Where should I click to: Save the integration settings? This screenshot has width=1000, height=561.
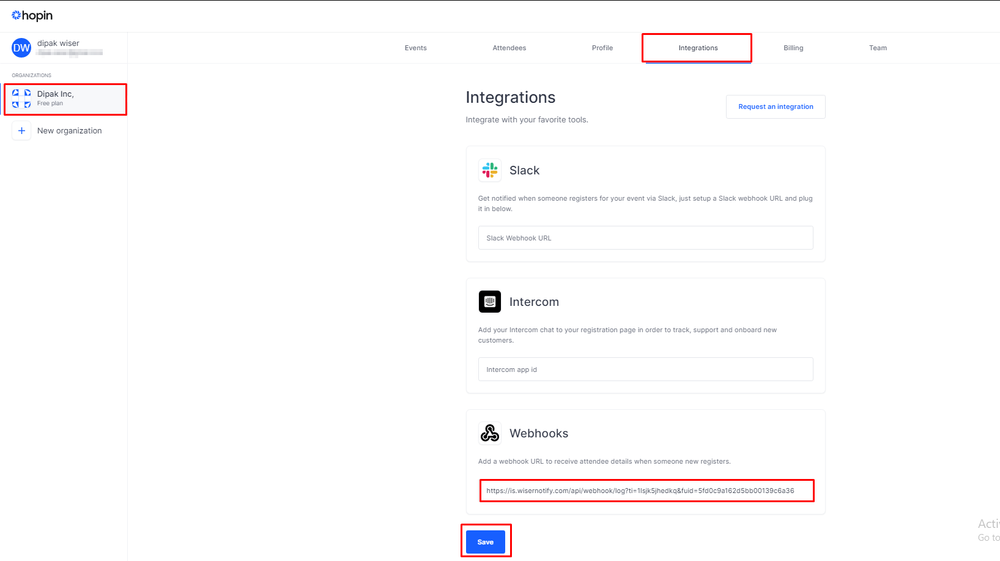click(x=485, y=542)
